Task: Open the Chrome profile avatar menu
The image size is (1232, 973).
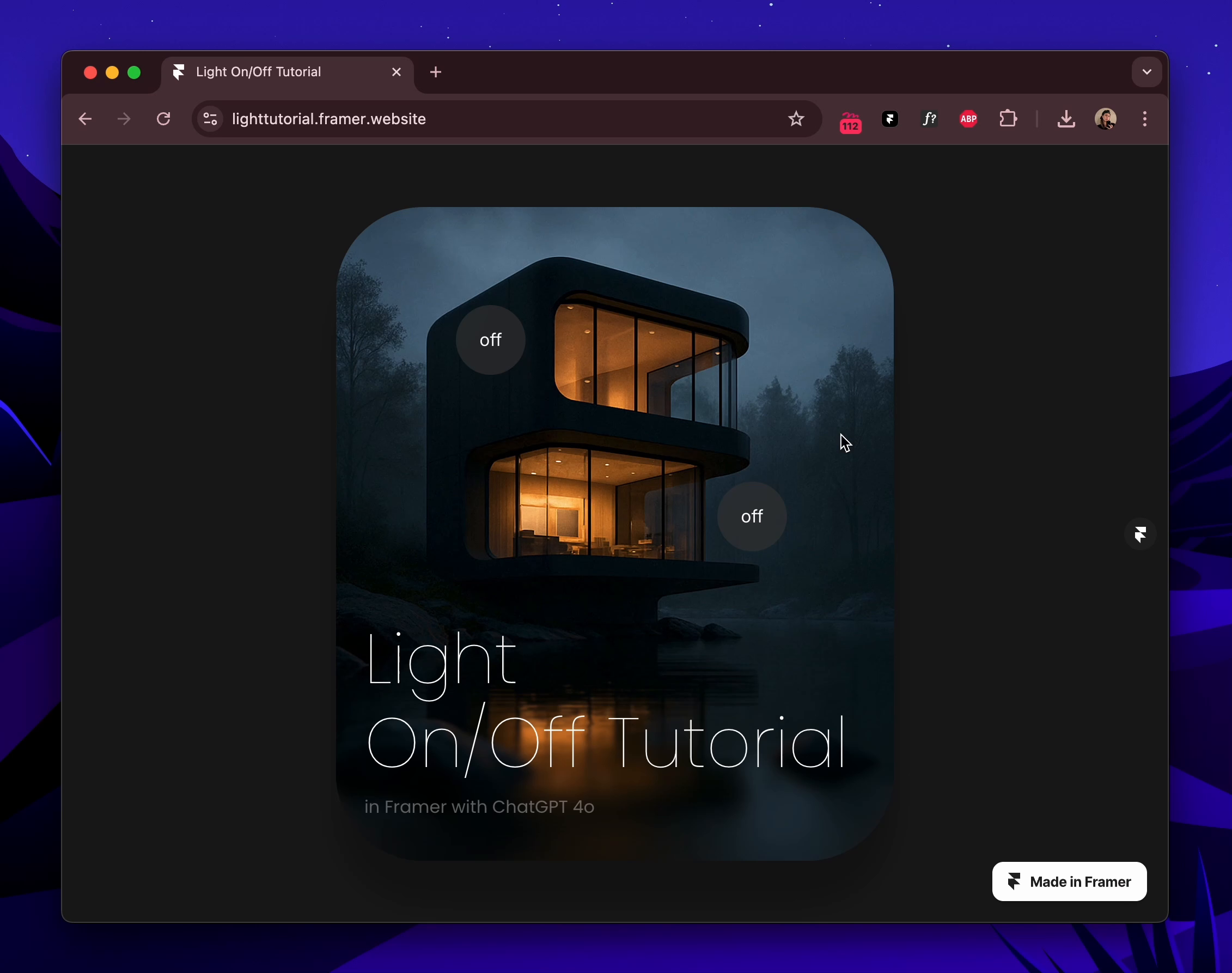Action: click(x=1106, y=118)
